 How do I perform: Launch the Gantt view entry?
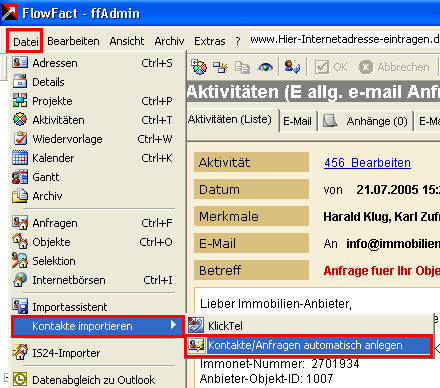pyautogui.click(x=93, y=177)
